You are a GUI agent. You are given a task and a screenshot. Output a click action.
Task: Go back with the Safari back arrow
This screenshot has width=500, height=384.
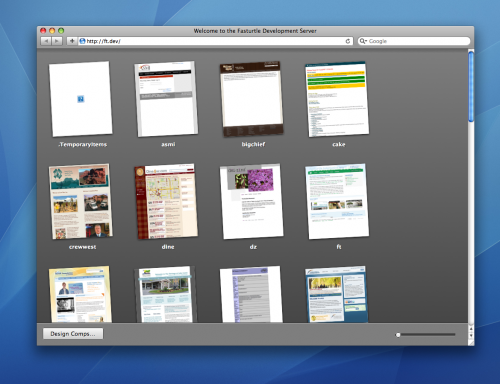coord(46,41)
